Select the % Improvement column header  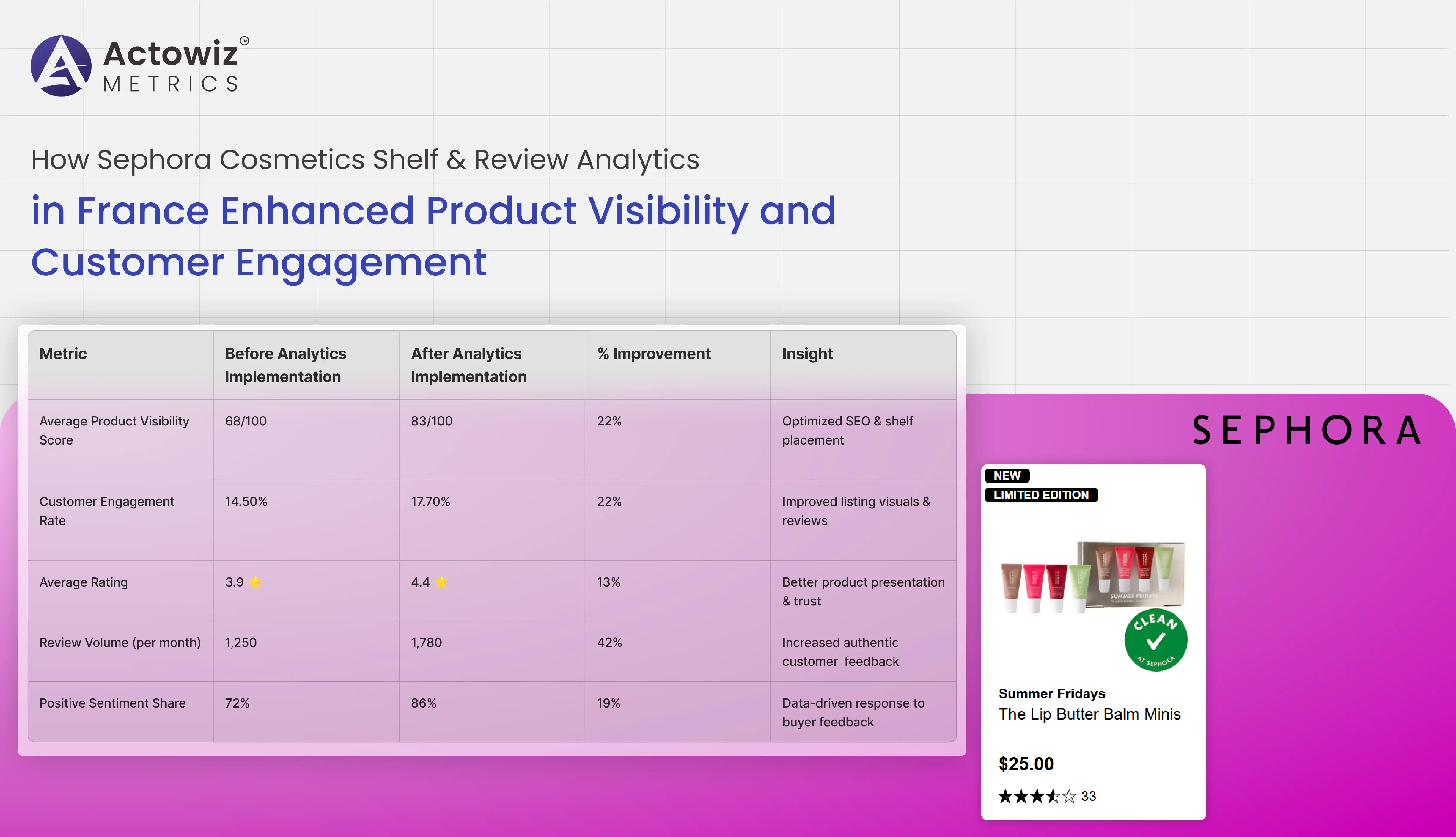[654, 354]
